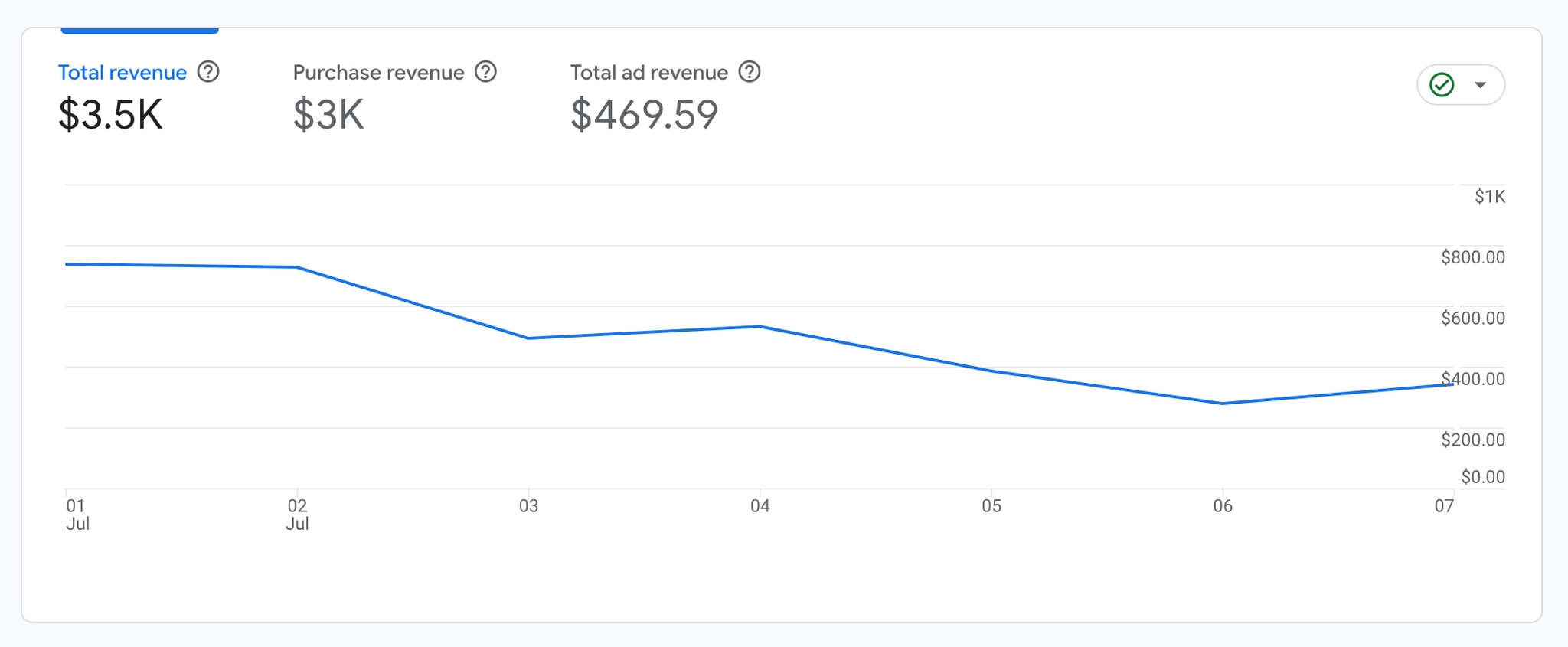
Task: Click the Total revenue help icon
Action: click(208, 72)
